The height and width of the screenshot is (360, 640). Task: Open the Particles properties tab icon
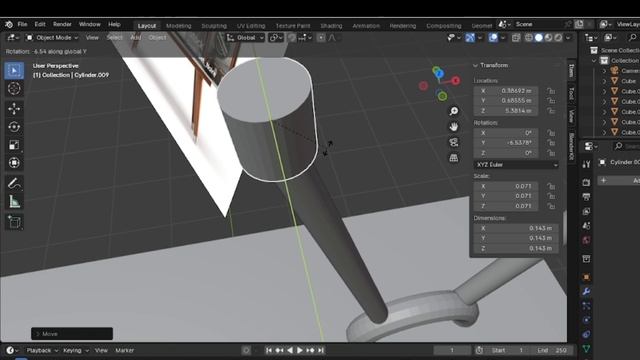[x=587, y=306]
